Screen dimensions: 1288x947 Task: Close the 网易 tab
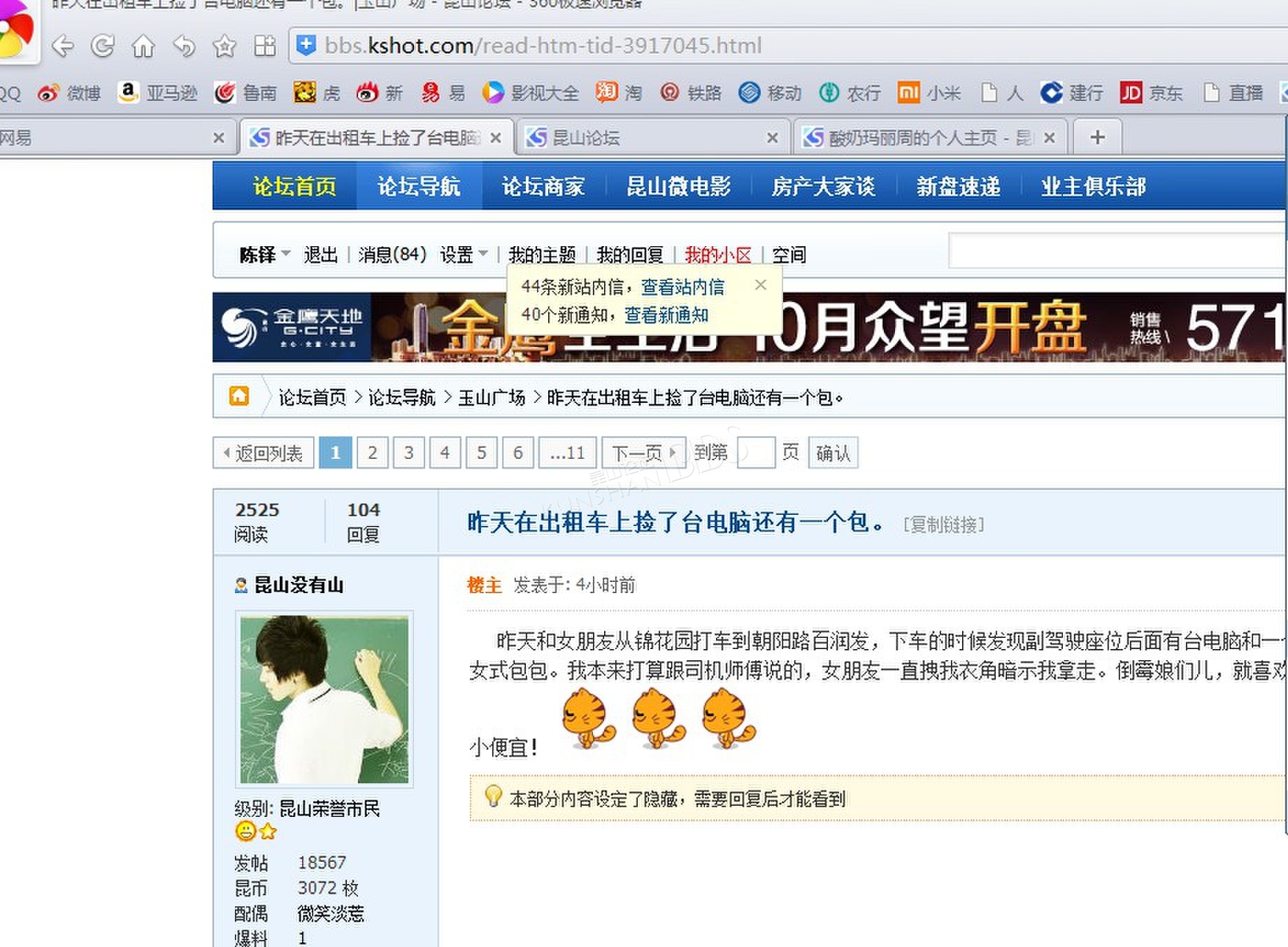[219, 138]
